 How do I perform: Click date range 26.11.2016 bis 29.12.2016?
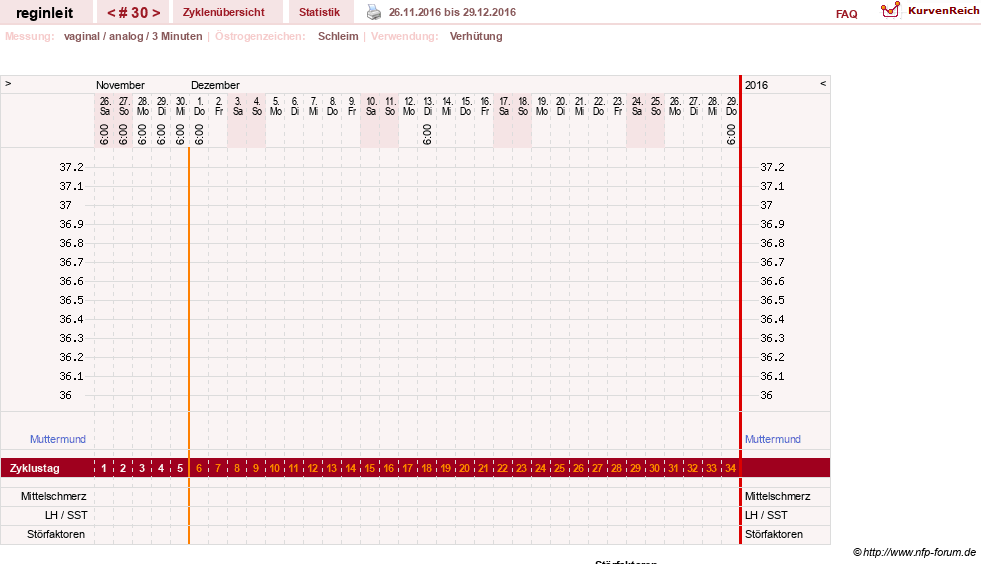tap(452, 12)
